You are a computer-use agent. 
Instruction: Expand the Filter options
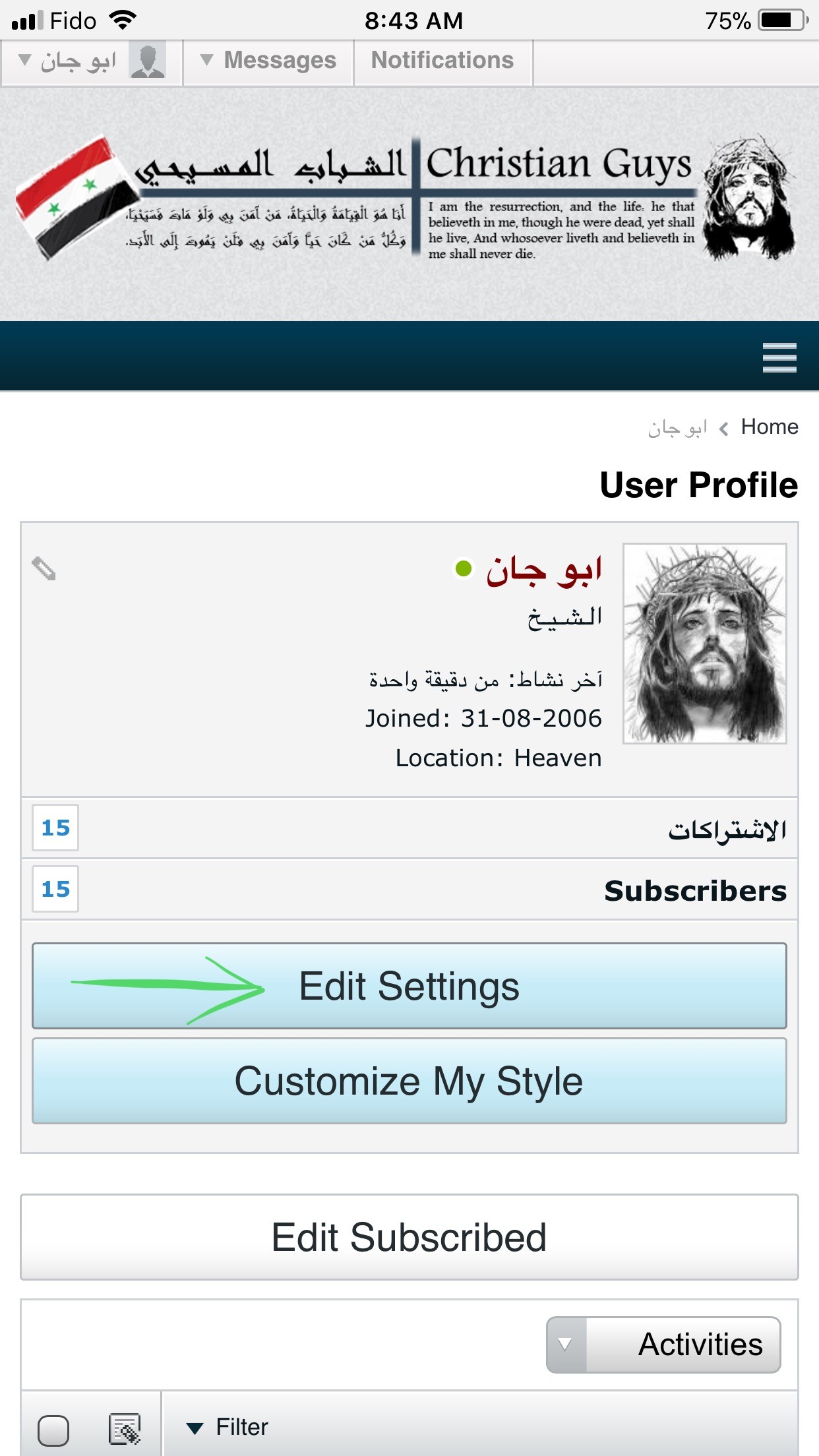(x=228, y=1428)
